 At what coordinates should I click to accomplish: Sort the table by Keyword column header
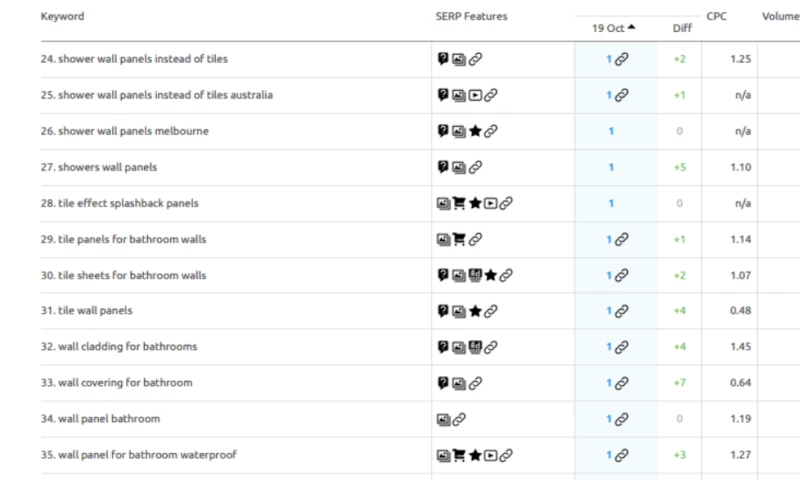pyautogui.click(x=62, y=16)
